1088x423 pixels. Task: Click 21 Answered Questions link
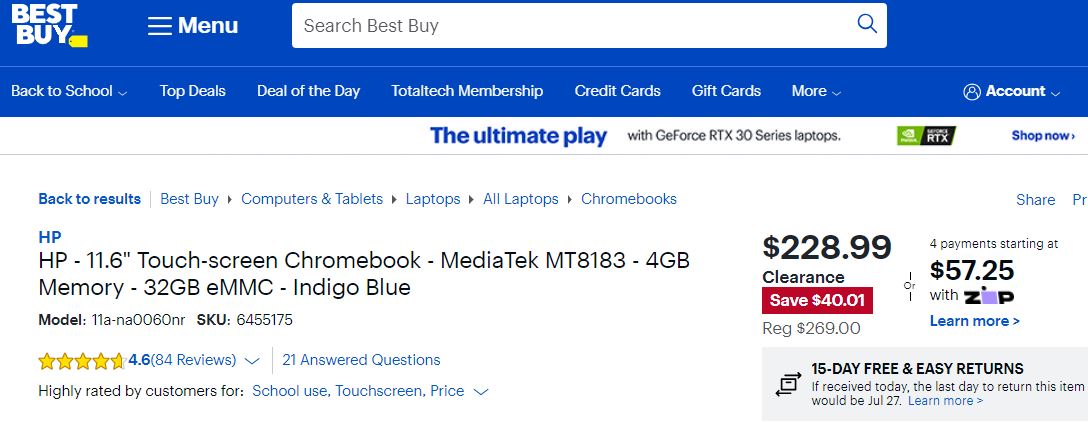pyautogui.click(x=362, y=360)
